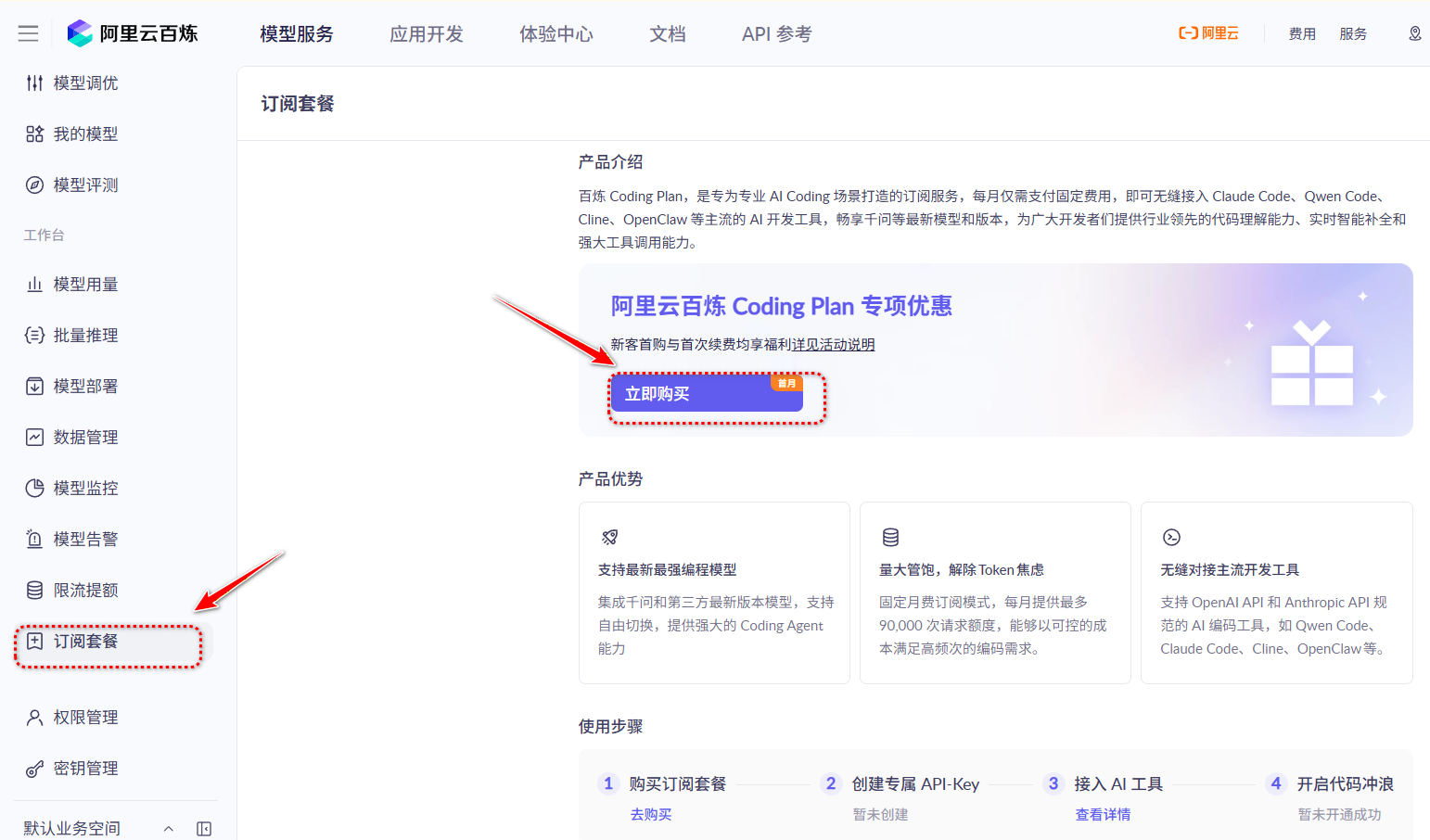Screen dimensions: 1430x840
Task: Click the 模型部署 download box icon
Action: pyautogui.click(x=34, y=387)
